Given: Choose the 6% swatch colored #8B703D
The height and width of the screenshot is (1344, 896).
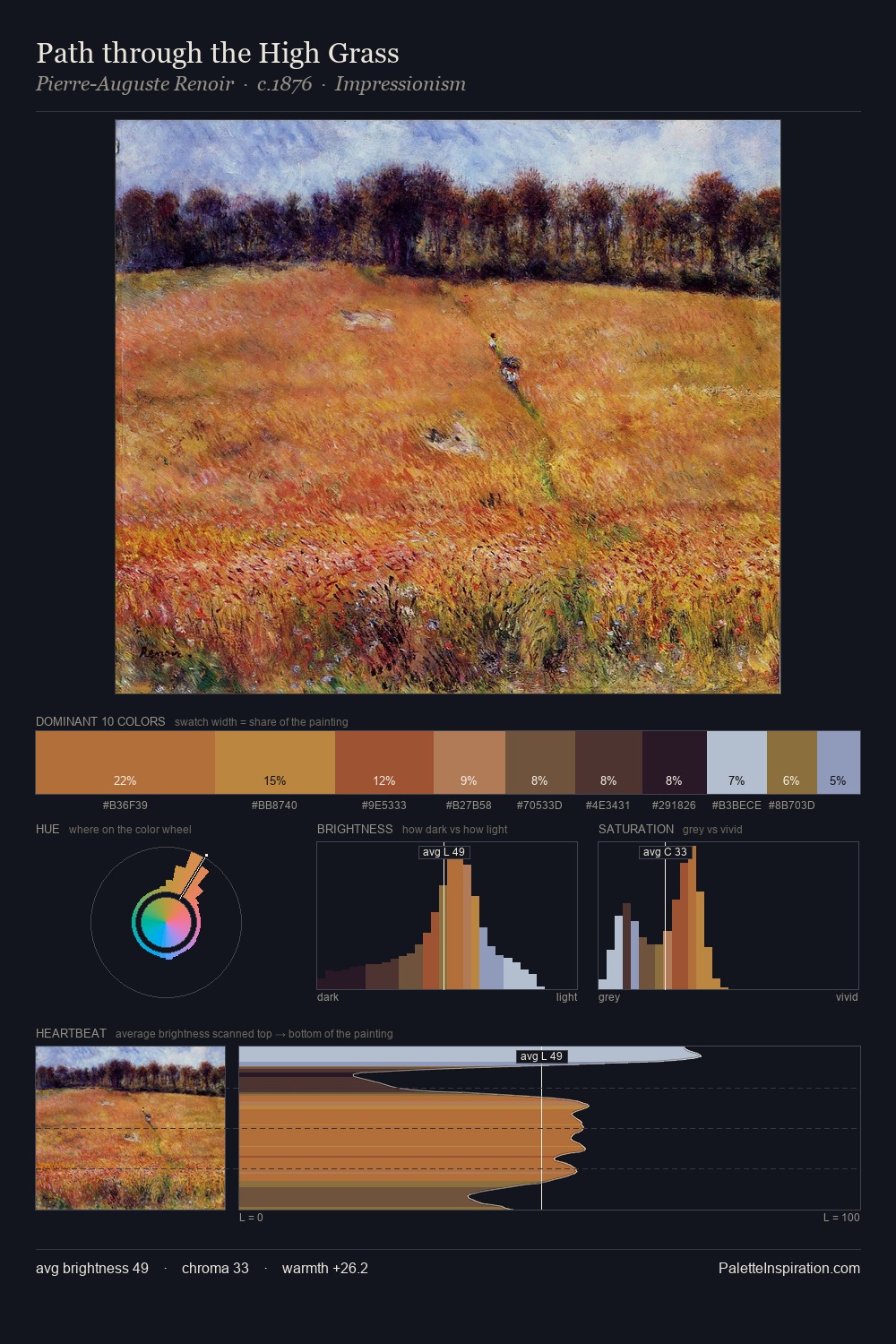Looking at the screenshot, I should coord(792,762).
